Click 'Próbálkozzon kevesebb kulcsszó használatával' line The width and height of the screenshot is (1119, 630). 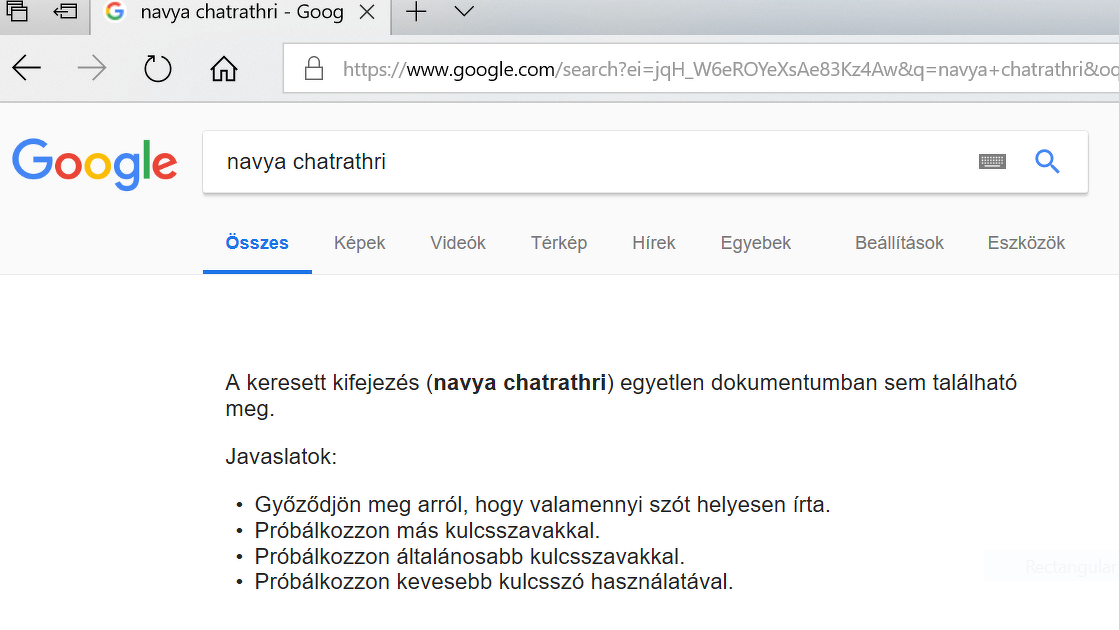494,581
